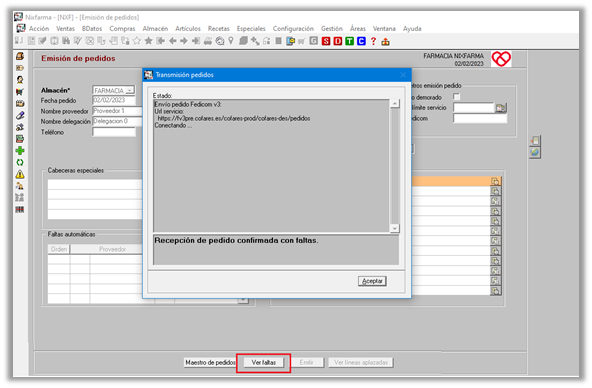Click the blue C toolbar icon
This screenshot has width=592, height=388.
[x=361, y=41]
